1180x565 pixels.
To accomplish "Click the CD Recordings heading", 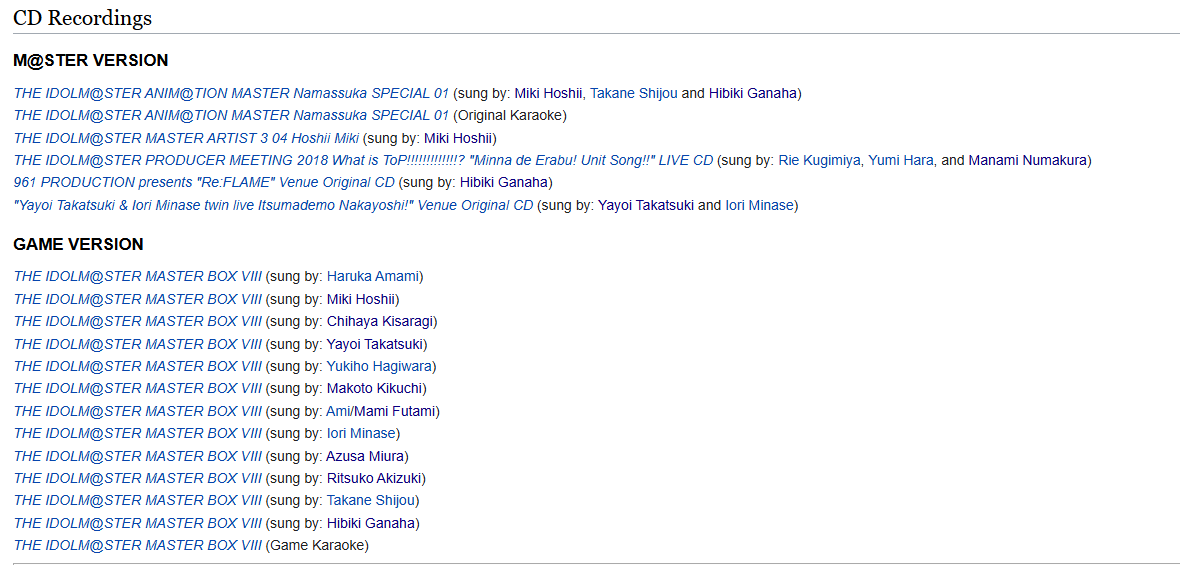I will coord(83,18).
